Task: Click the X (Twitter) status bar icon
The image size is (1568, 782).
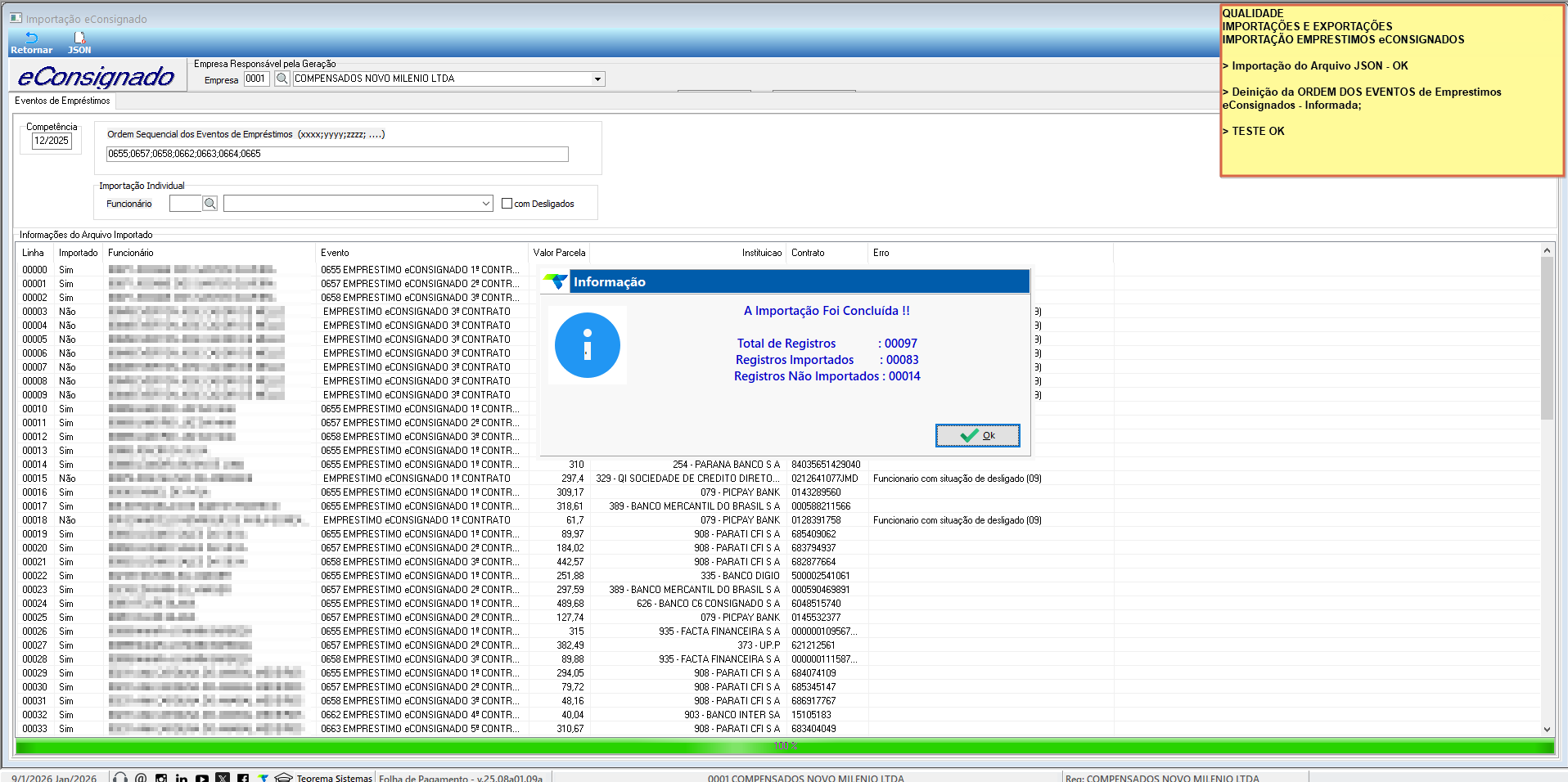Action: click(x=223, y=777)
